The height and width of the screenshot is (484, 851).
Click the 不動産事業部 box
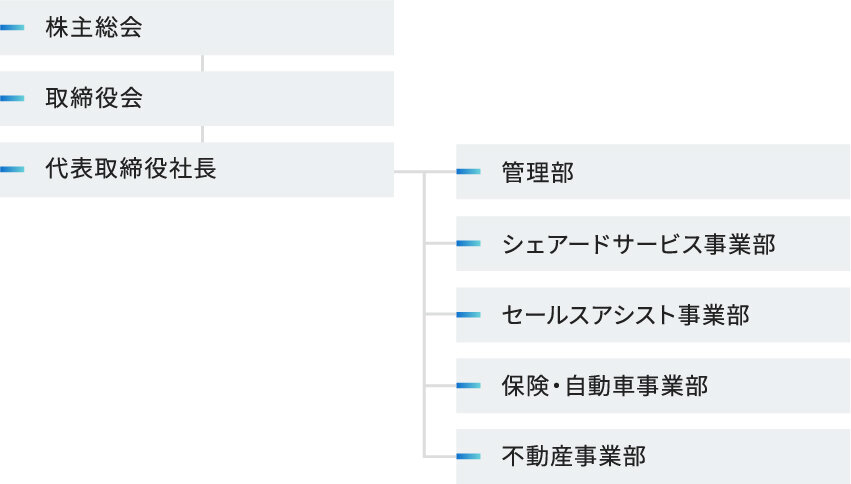pyautogui.click(x=653, y=456)
